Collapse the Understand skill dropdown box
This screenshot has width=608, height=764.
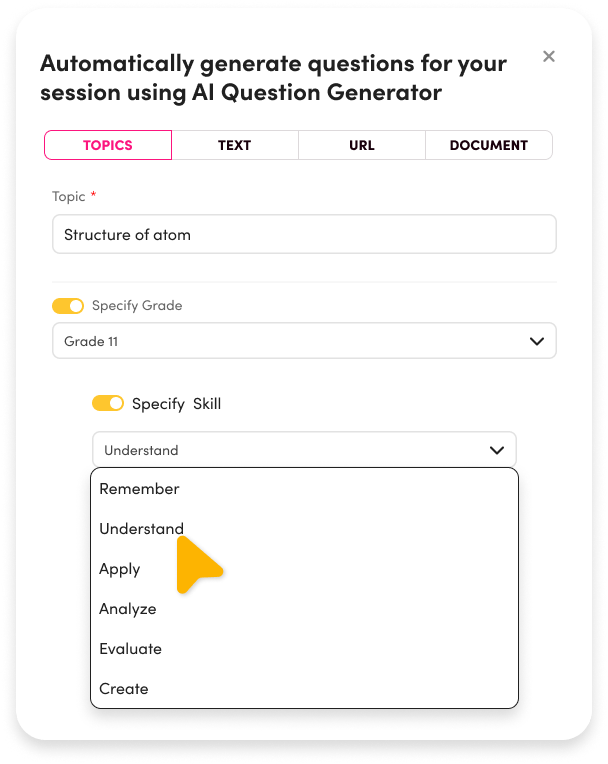pos(304,450)
